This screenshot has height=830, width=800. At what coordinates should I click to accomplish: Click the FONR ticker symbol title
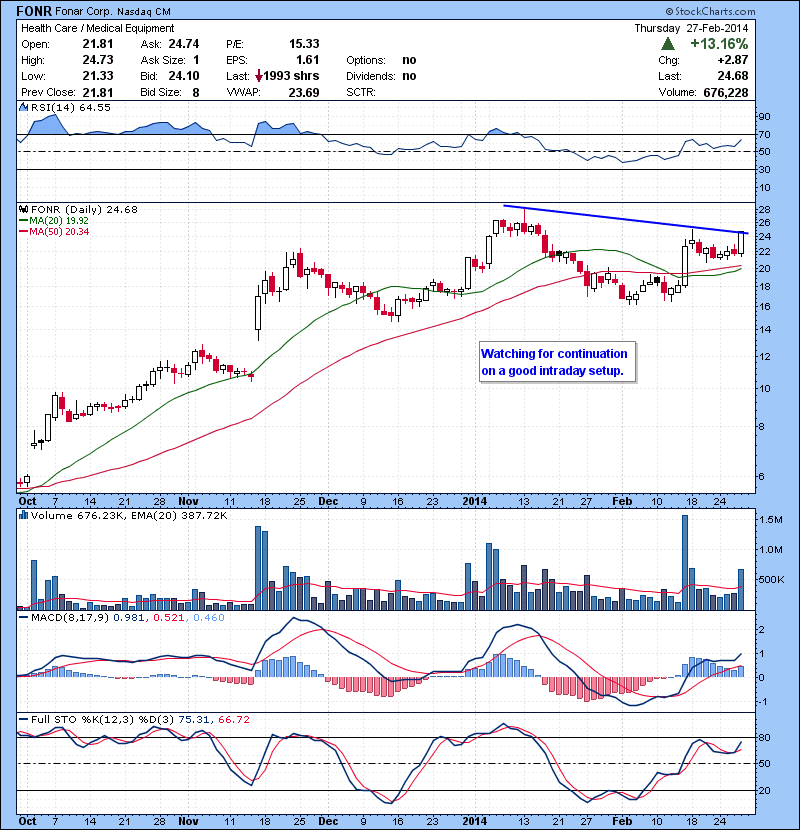click(34, 11)
